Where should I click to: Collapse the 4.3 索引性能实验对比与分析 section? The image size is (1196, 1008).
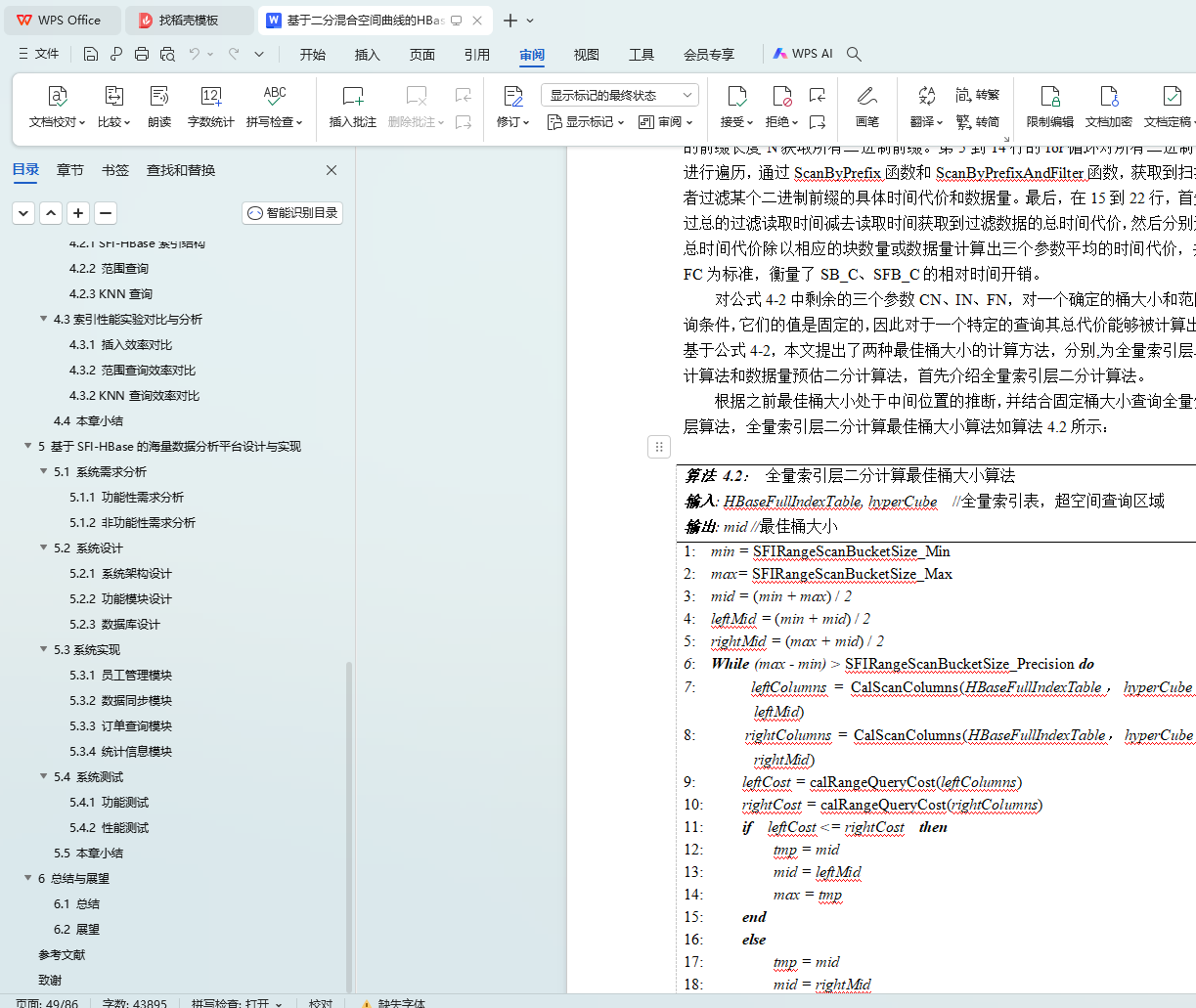click(44, 319)
